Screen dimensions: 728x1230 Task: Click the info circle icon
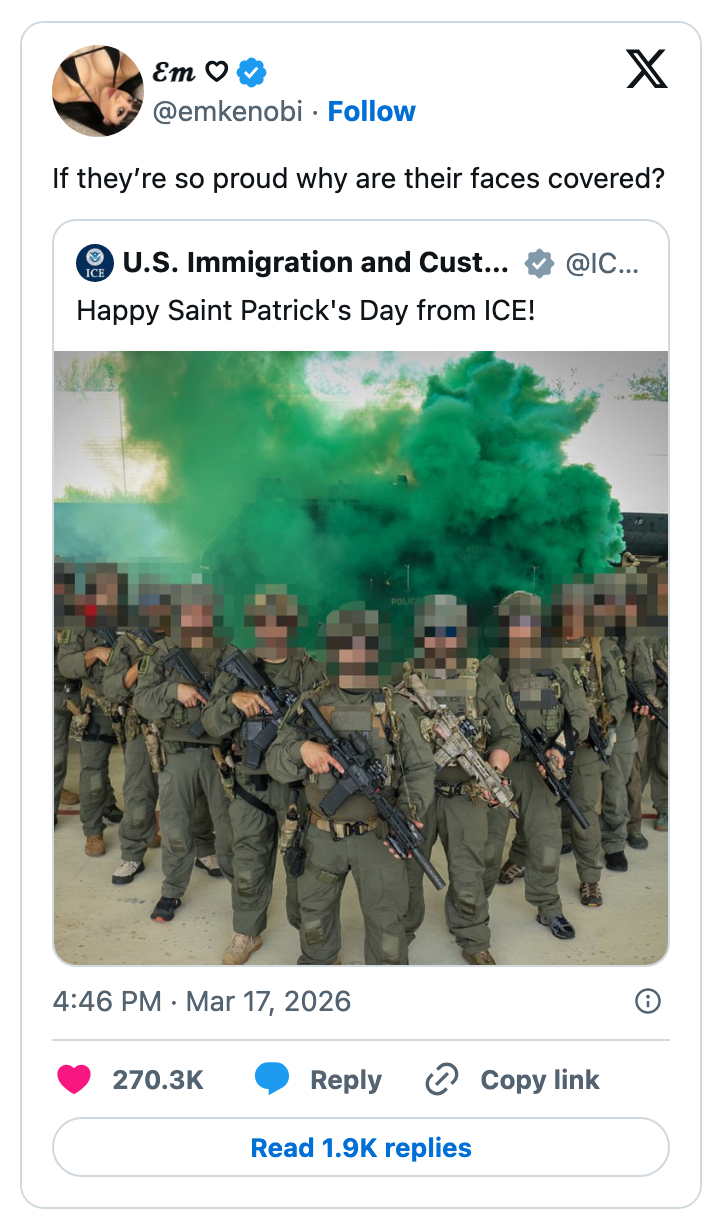[648, 1001]
